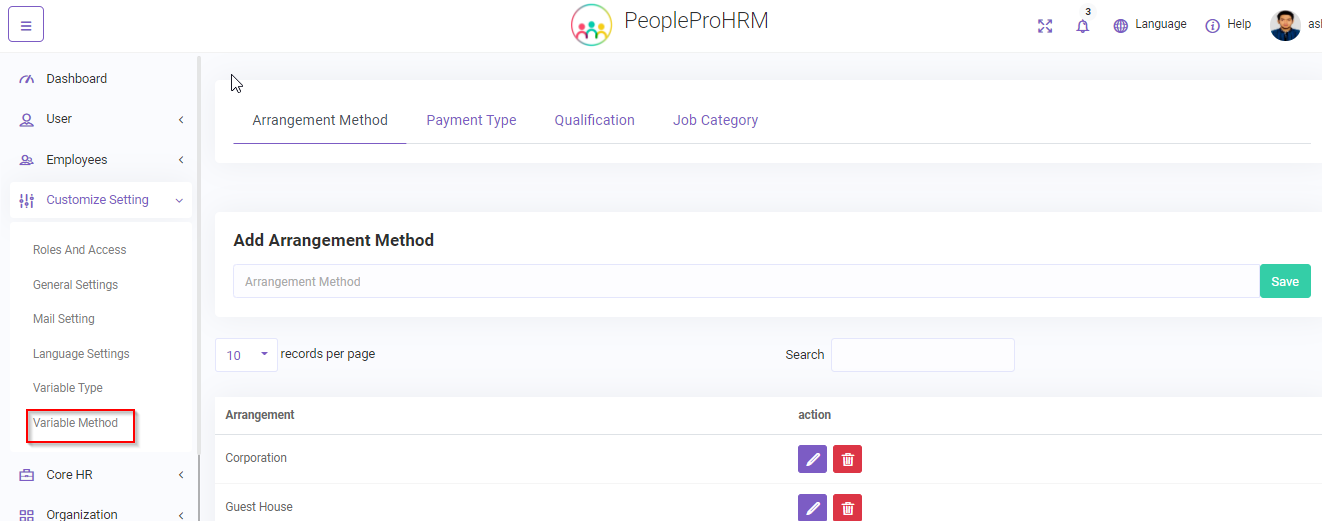Click the user profile avatar
This screenshot has width=1322, height=521.
[x=1285, y=25]
